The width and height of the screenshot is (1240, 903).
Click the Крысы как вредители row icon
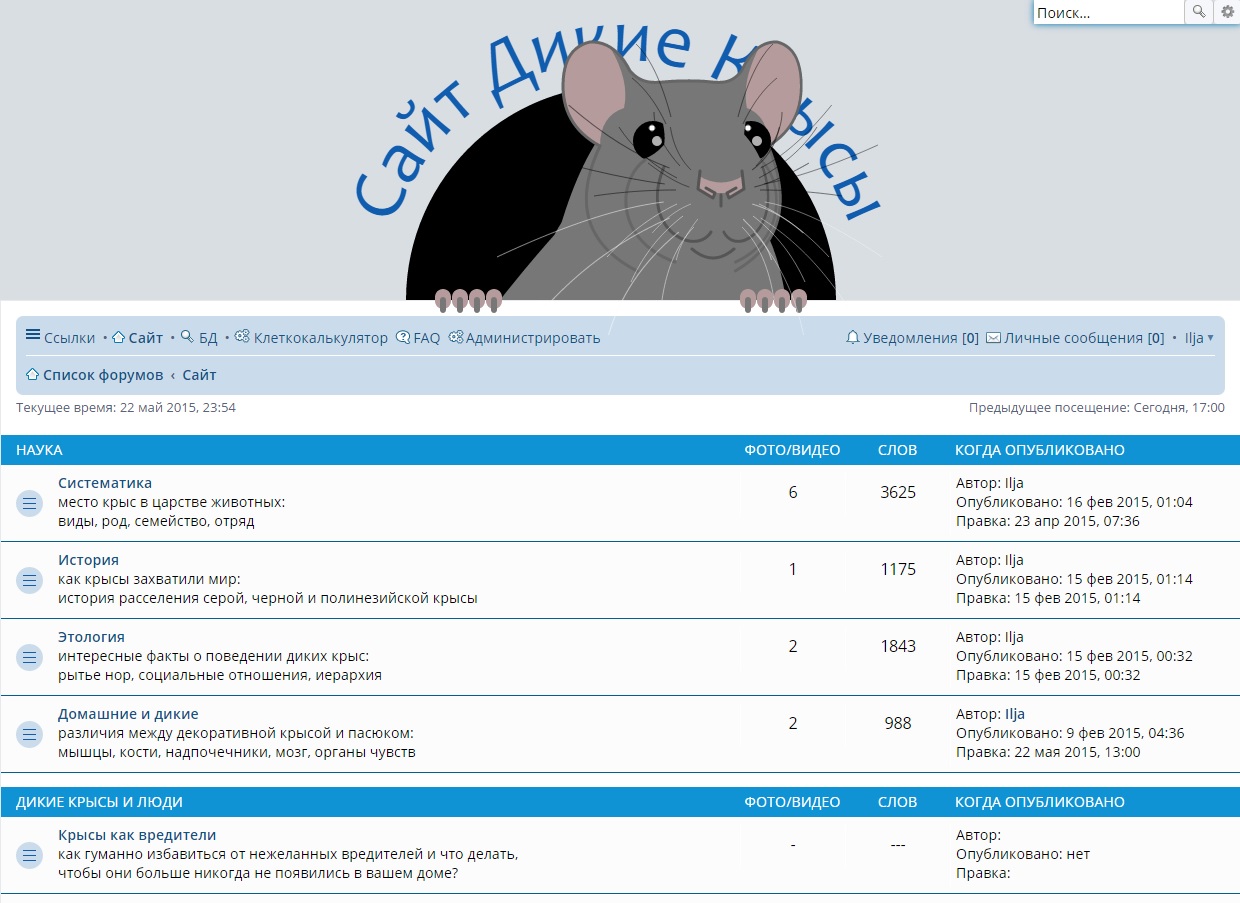(29, 855)
